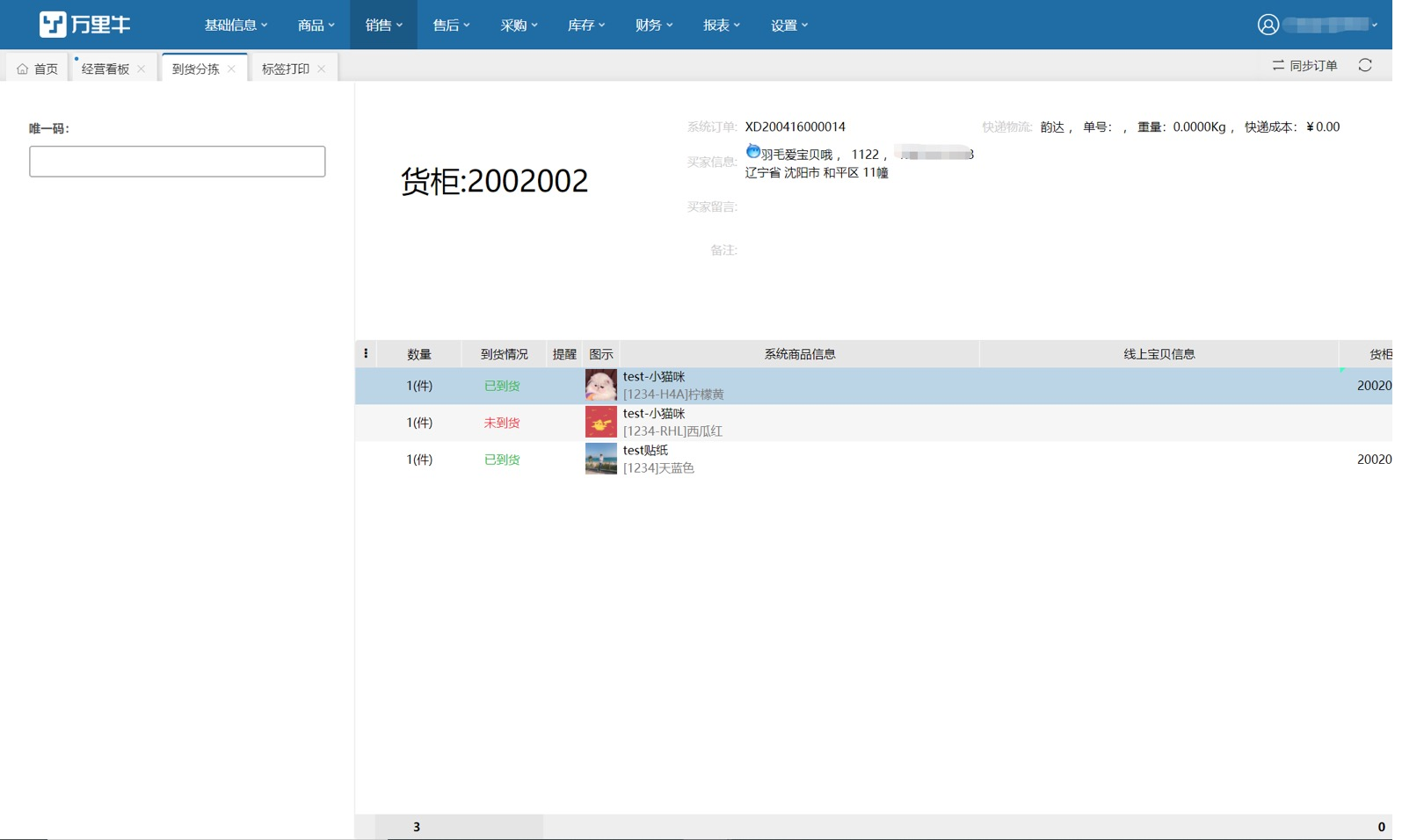Viewport: 1424px width, 840px height.
Task: Expand the 售后 menu
Action: tap(451, 25)
